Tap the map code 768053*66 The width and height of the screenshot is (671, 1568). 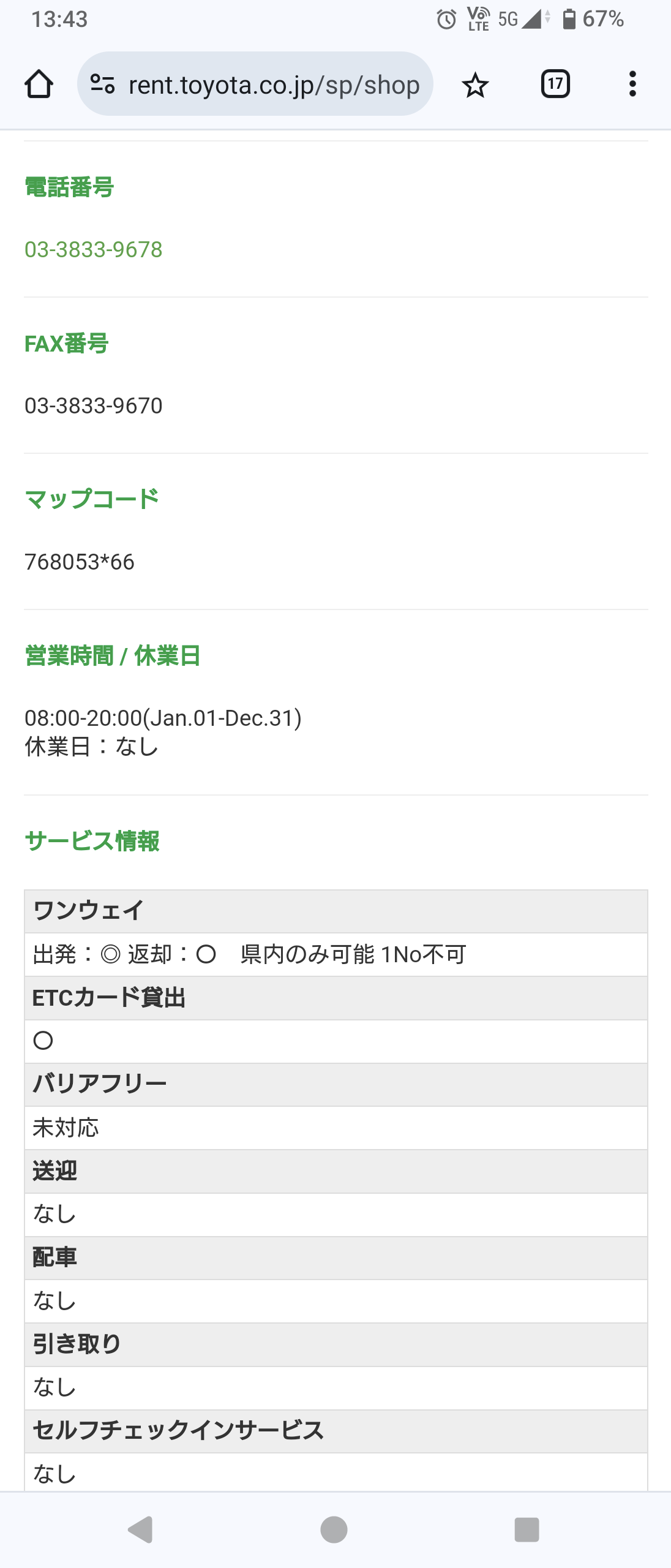point(80,562)
